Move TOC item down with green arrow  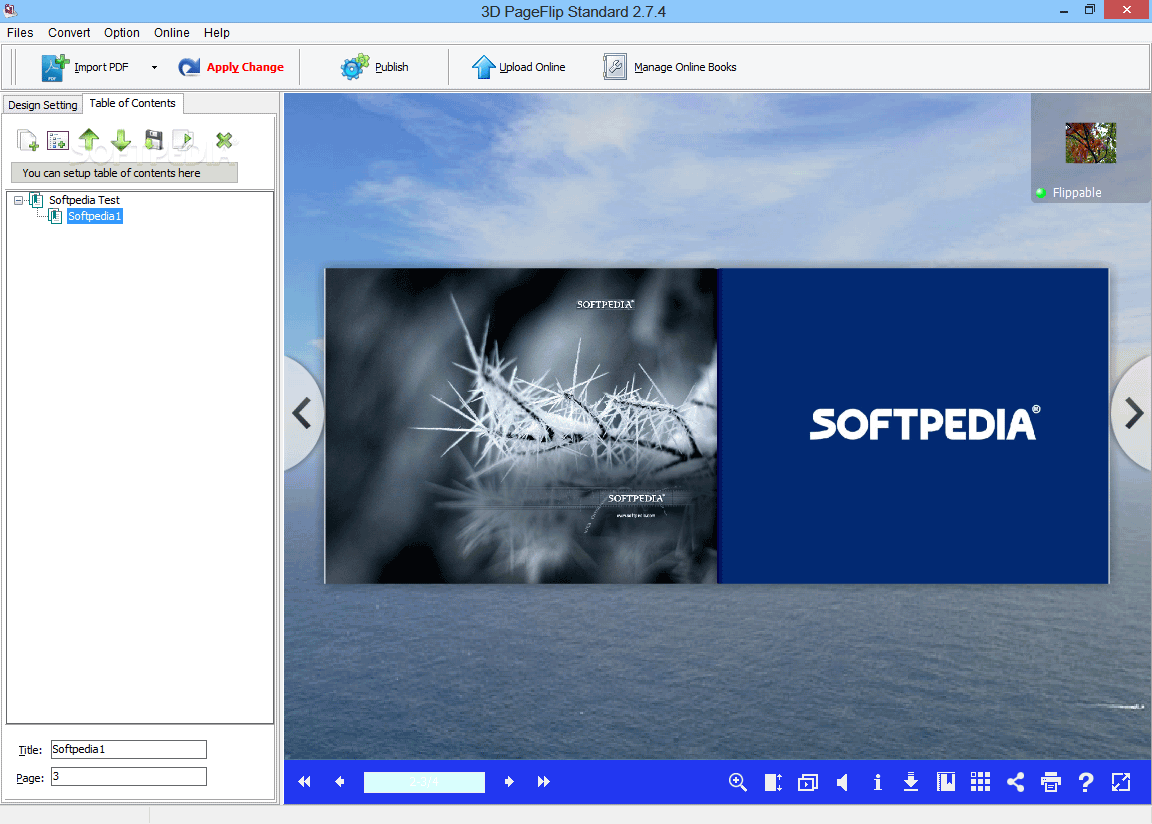(x=121, y=140)
